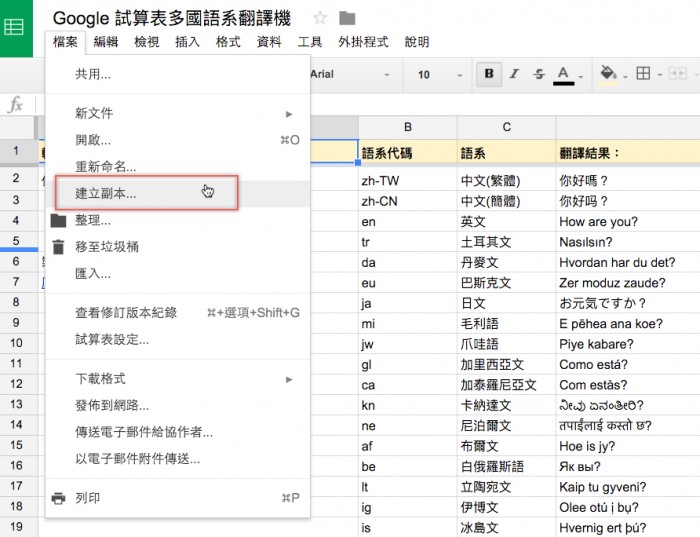Open the Arial font family dropdown
Screen dimensions: 700x537
point(349,74)
